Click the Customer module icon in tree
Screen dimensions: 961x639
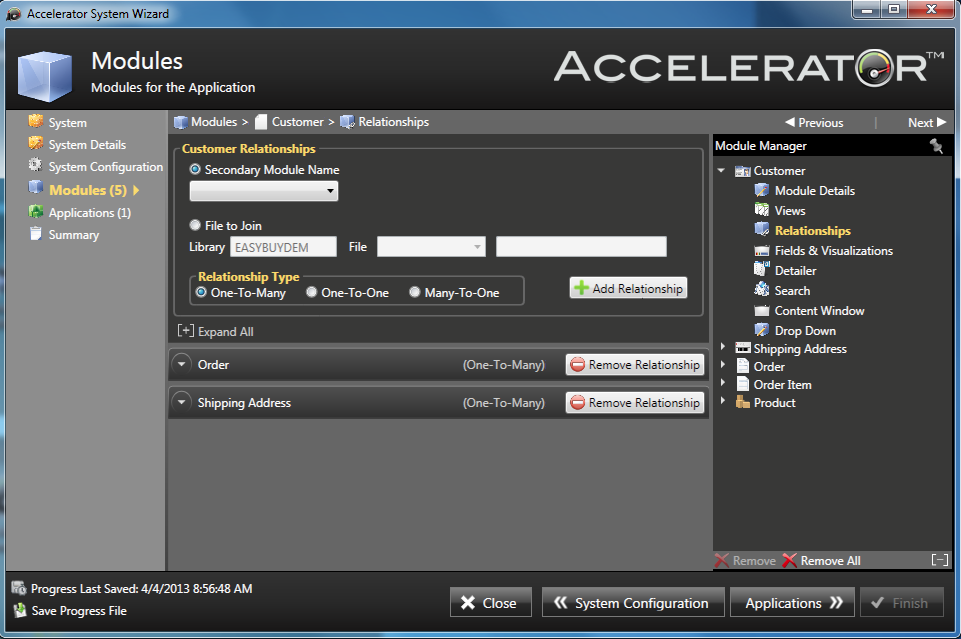click(x=742, y=171)
